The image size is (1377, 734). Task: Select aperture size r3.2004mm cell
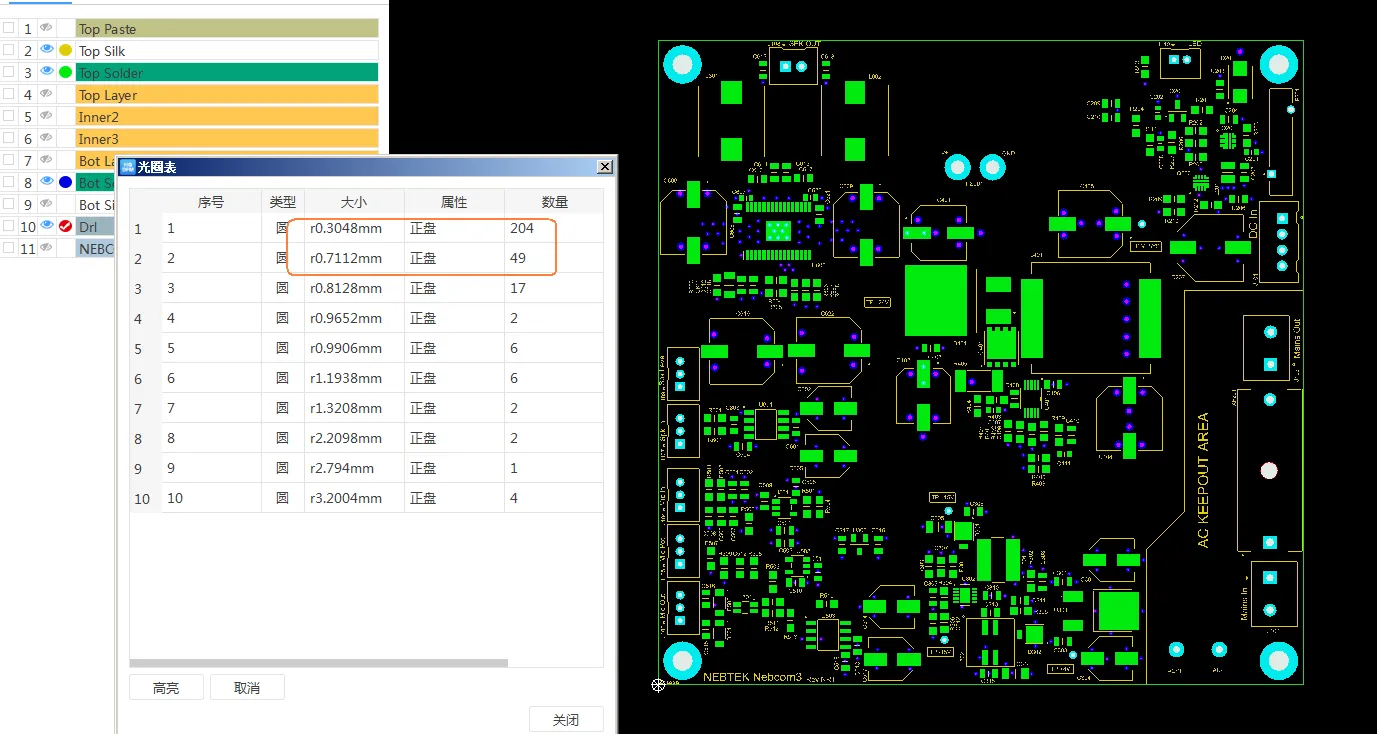coord(355,498)
